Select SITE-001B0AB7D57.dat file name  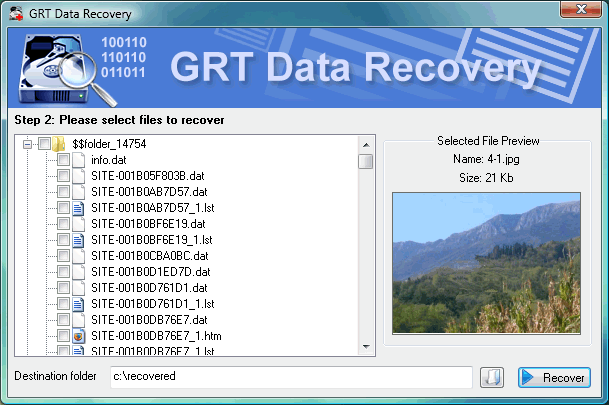pyautogui.click(x=149, y=192)
